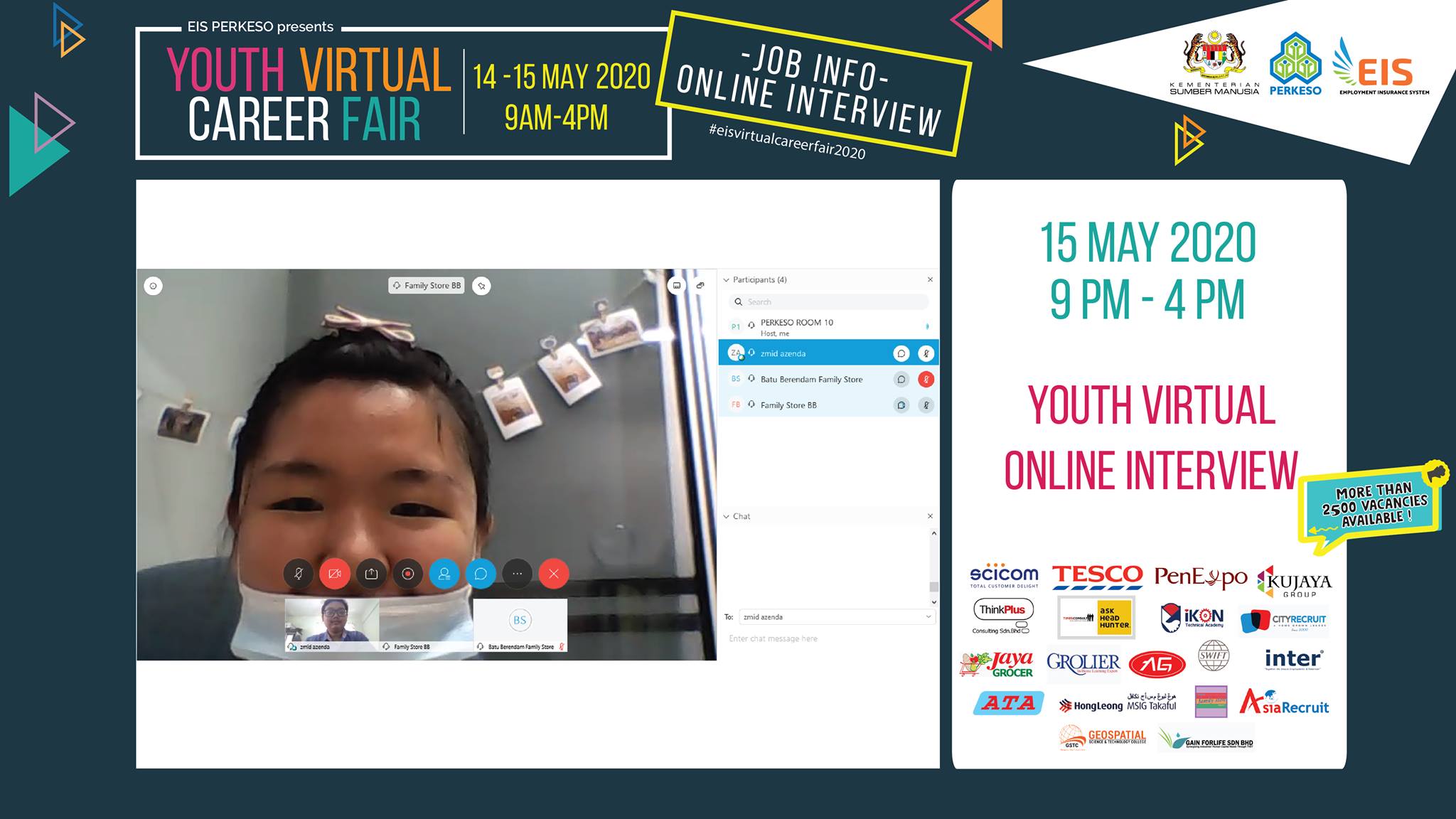Click the TESCO logo on the poster
This screenshot has height=819, width=1456.
coord(1097,577)
